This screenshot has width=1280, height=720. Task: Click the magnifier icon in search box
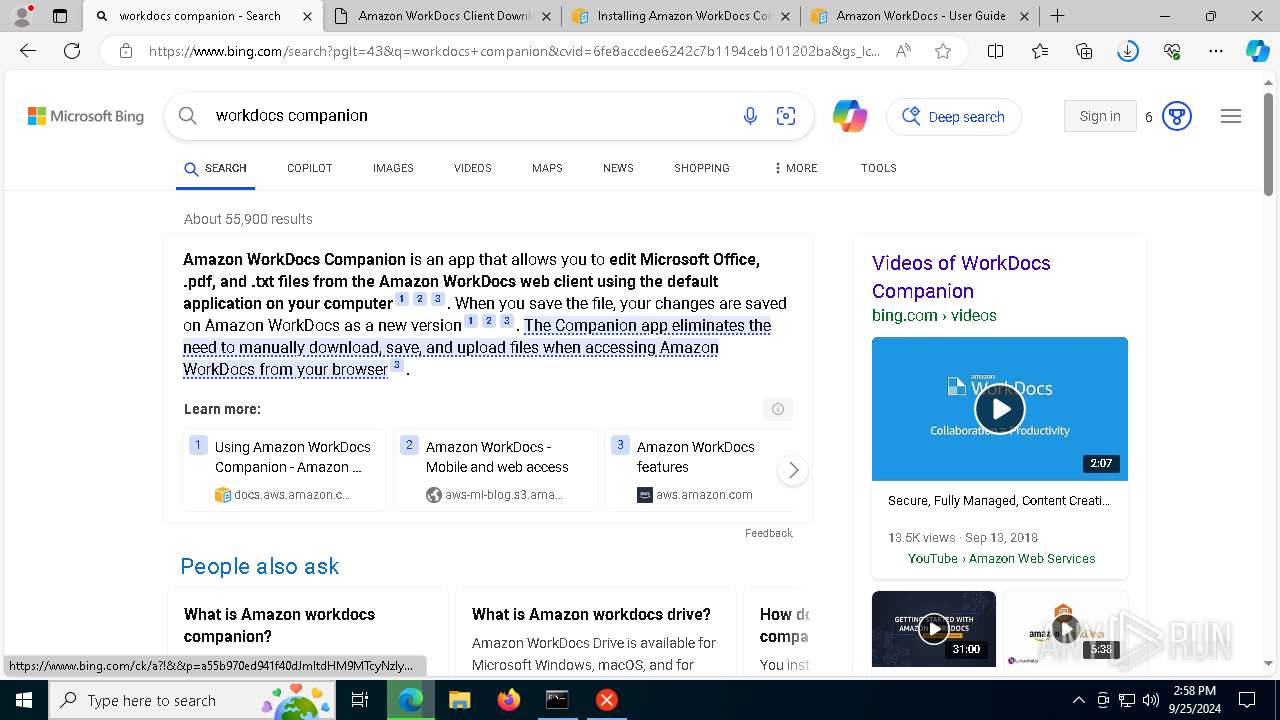coord(188,116)
